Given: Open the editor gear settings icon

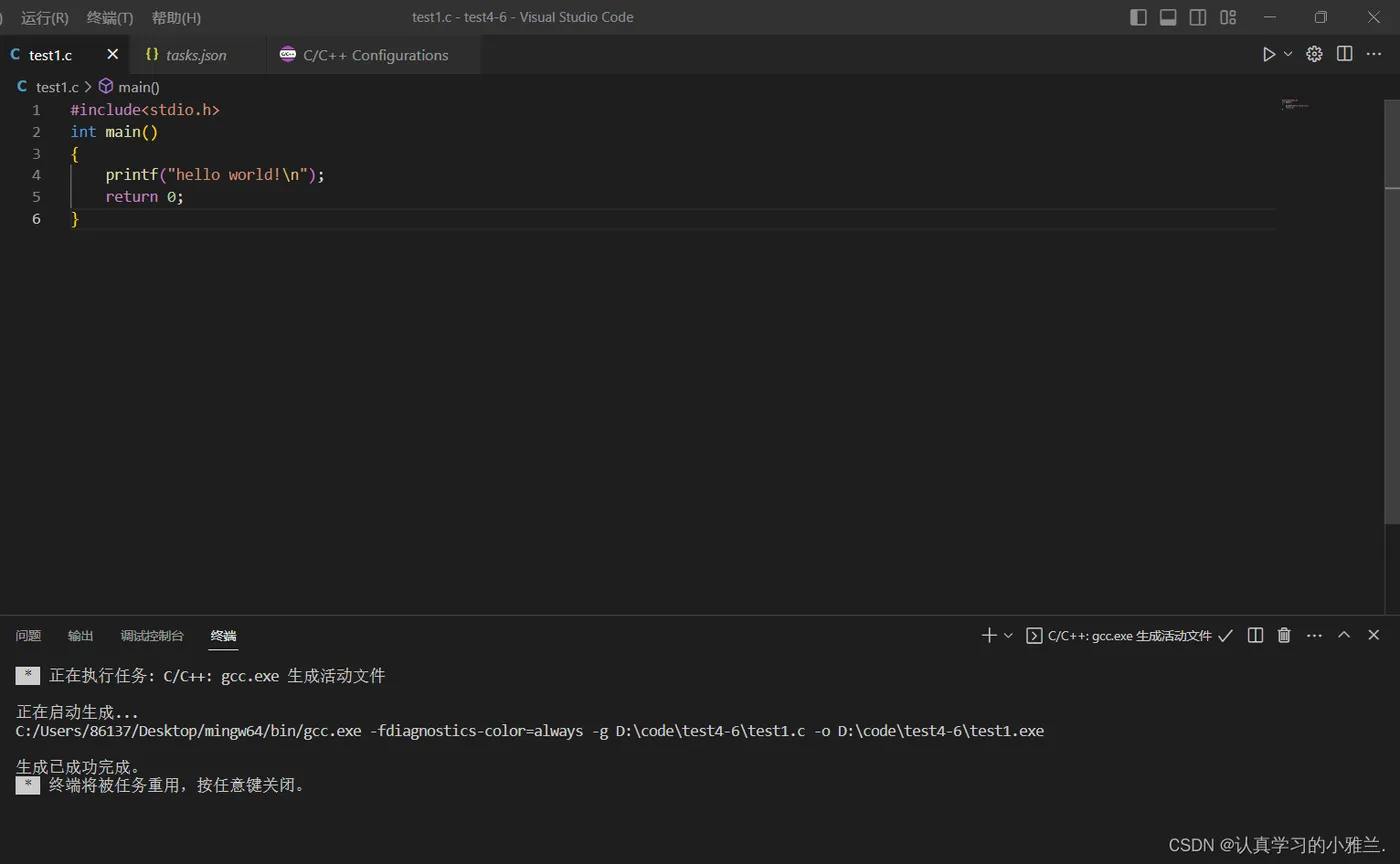Looking at the screenshot, I should coord(1314,54).
